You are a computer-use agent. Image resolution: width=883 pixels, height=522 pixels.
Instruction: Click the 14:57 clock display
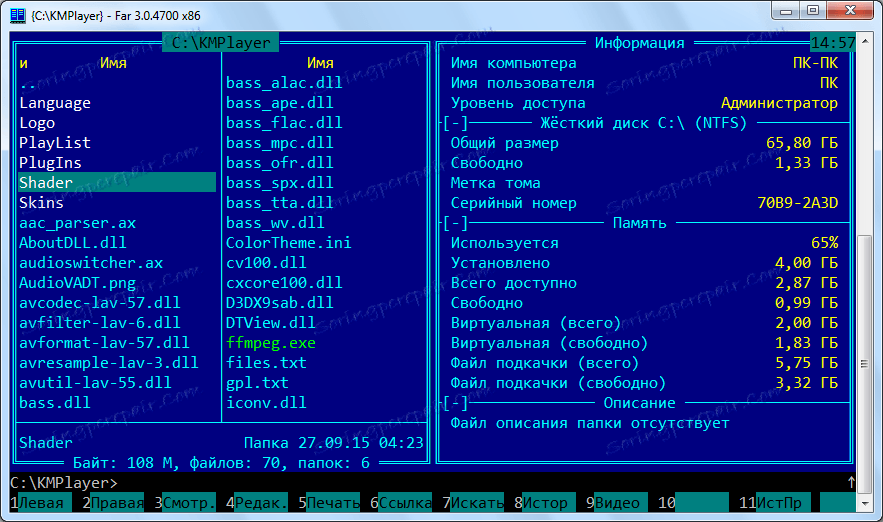coord(833,43)
